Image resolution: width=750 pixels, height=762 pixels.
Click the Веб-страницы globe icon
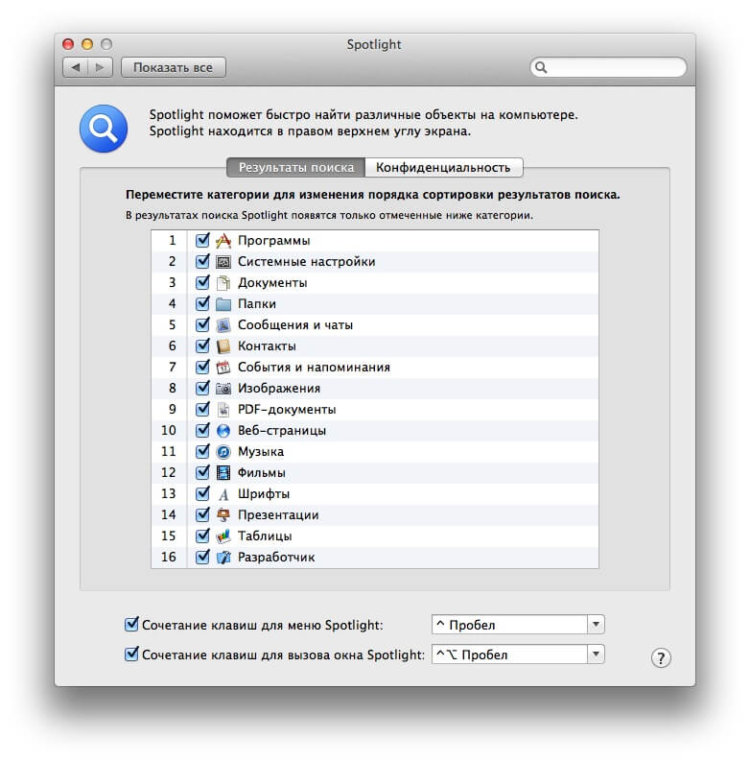[x=223, y=431]
